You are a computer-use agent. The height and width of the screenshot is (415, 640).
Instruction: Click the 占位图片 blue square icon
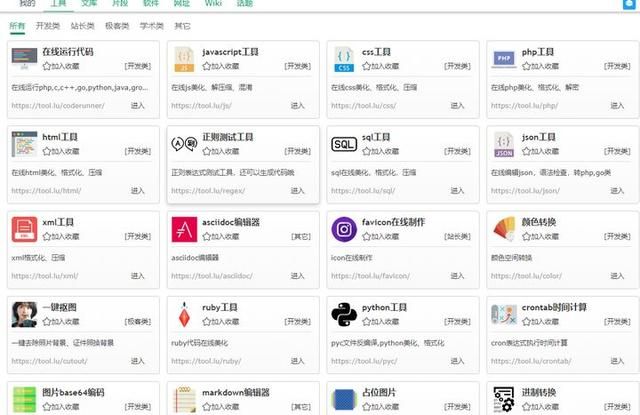click(x=344, y=400)
